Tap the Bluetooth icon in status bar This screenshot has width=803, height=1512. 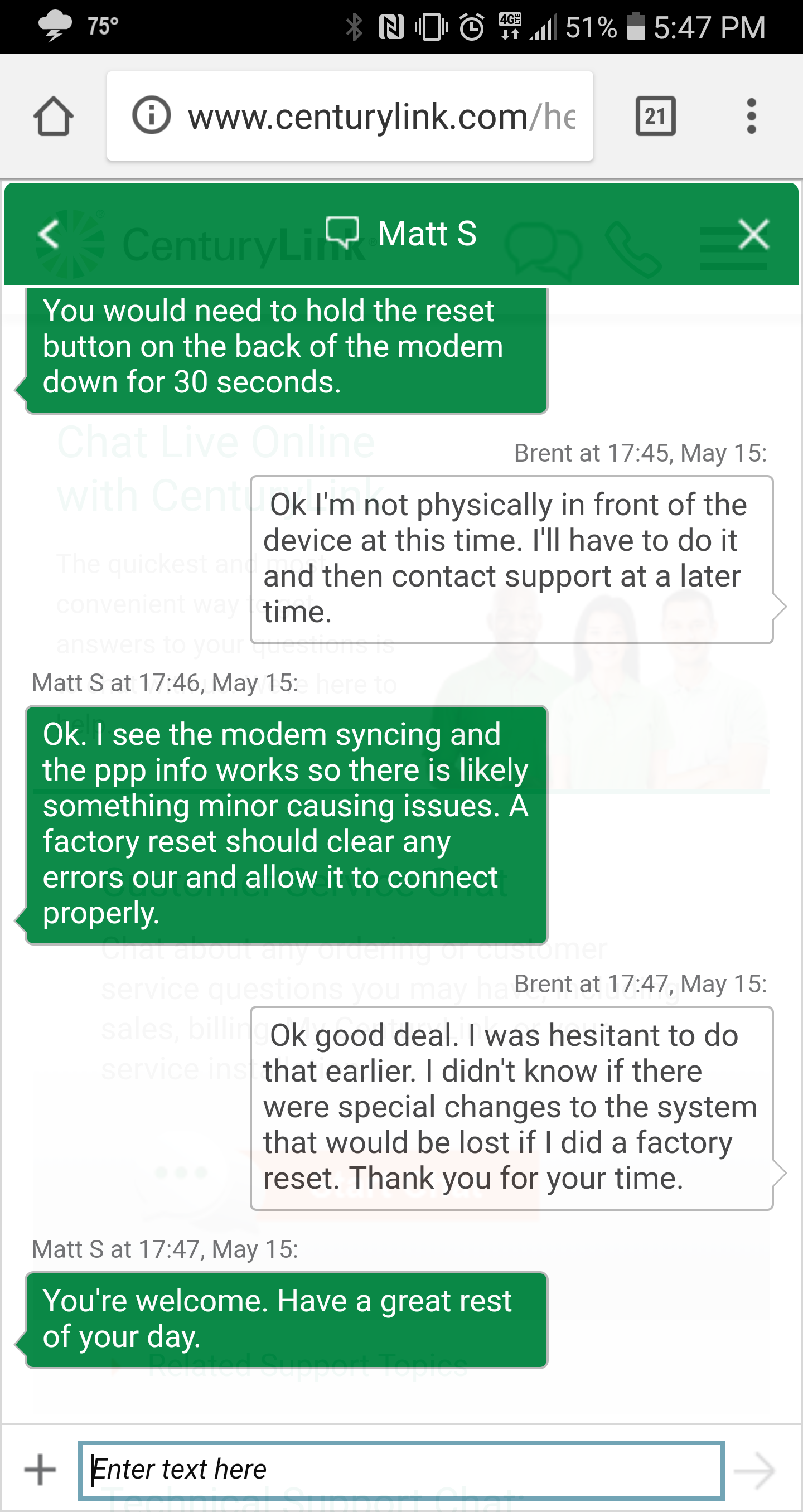pyautogui.click(x=354, y=27)
